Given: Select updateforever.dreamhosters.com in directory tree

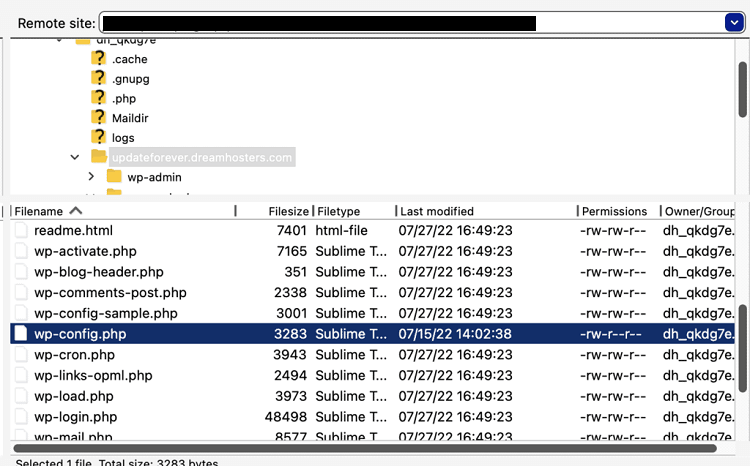Looking at the screenshot, I should 202,157.
